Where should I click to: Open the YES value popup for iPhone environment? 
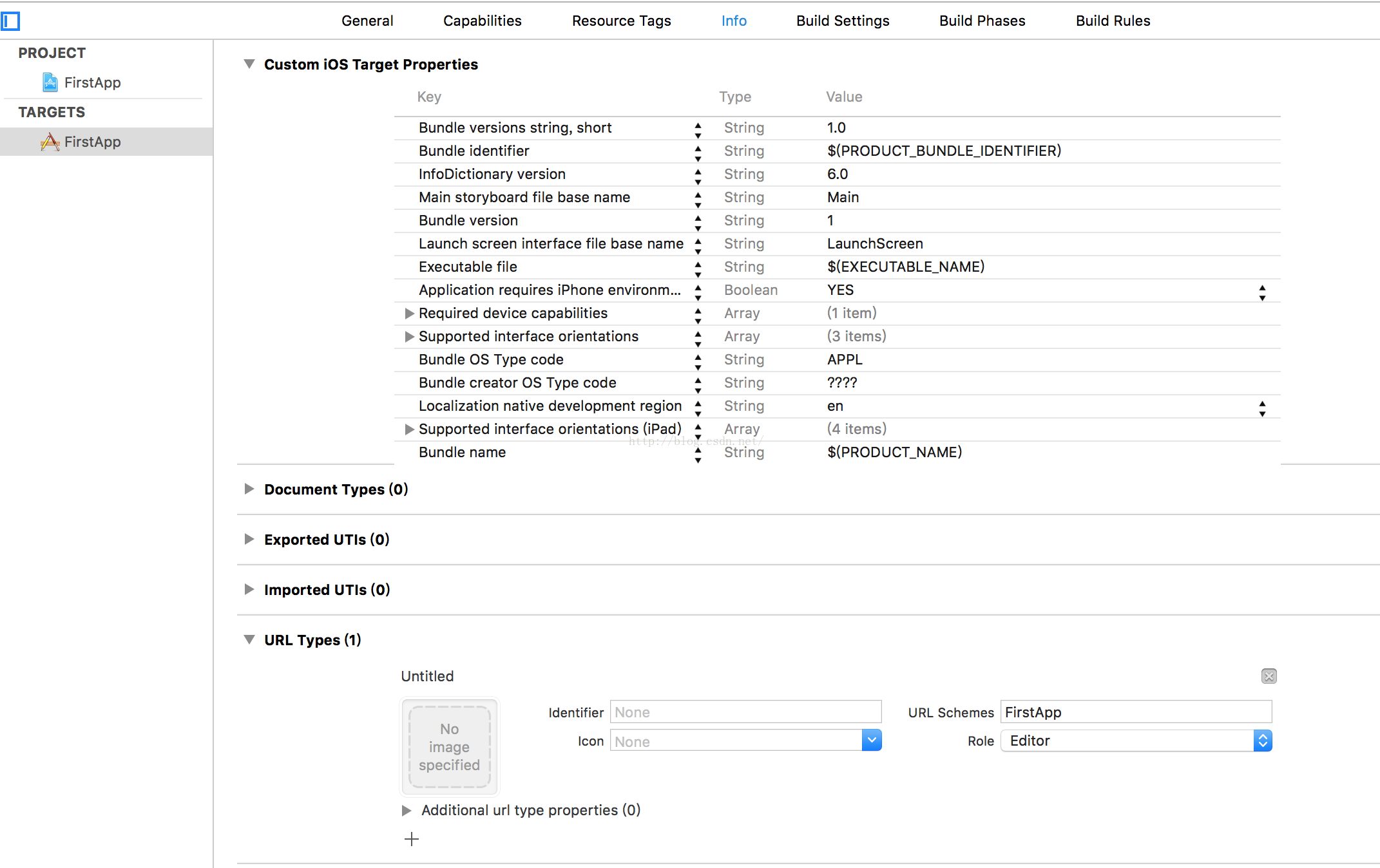coord(1262,293)
